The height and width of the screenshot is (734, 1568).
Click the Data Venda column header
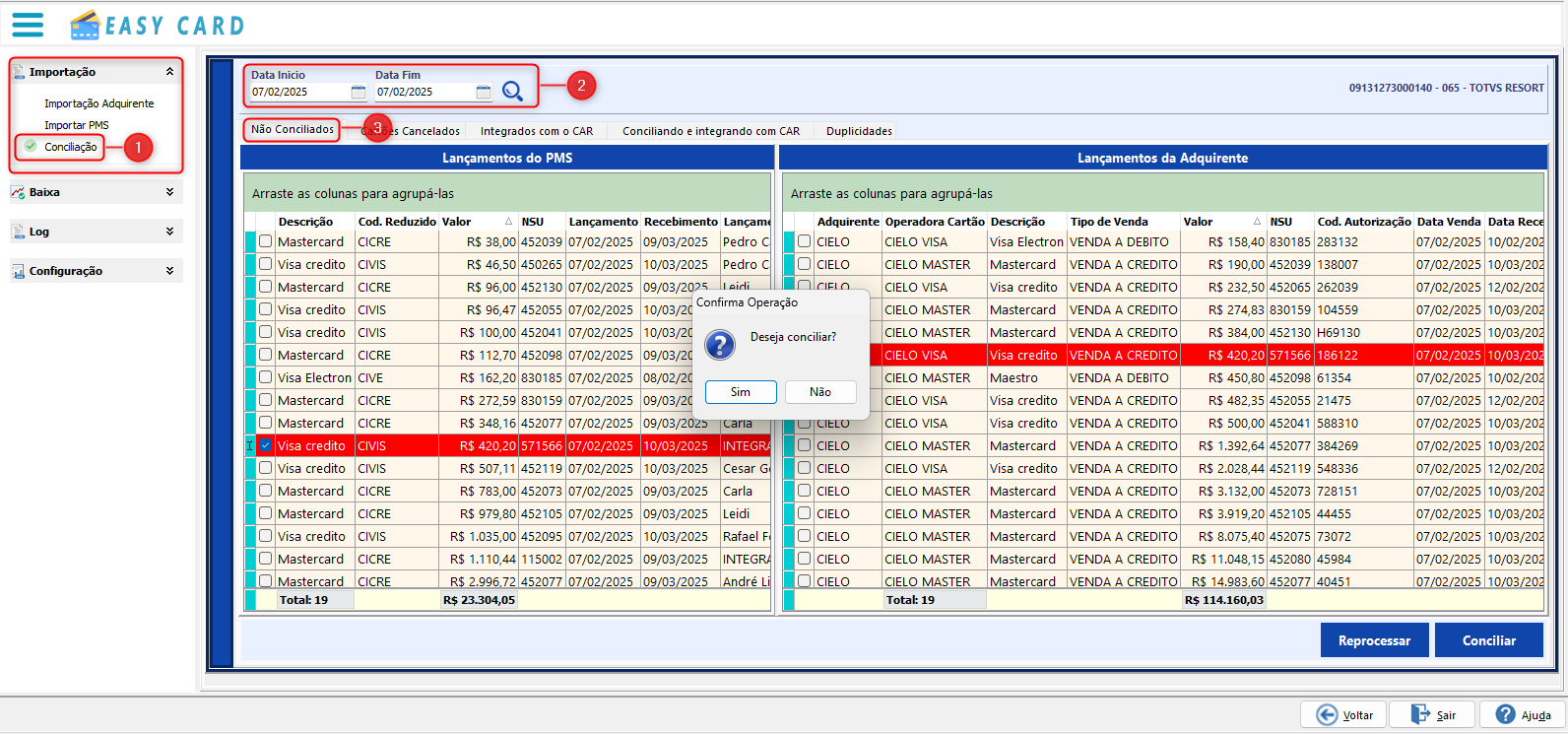point(1449,222)
